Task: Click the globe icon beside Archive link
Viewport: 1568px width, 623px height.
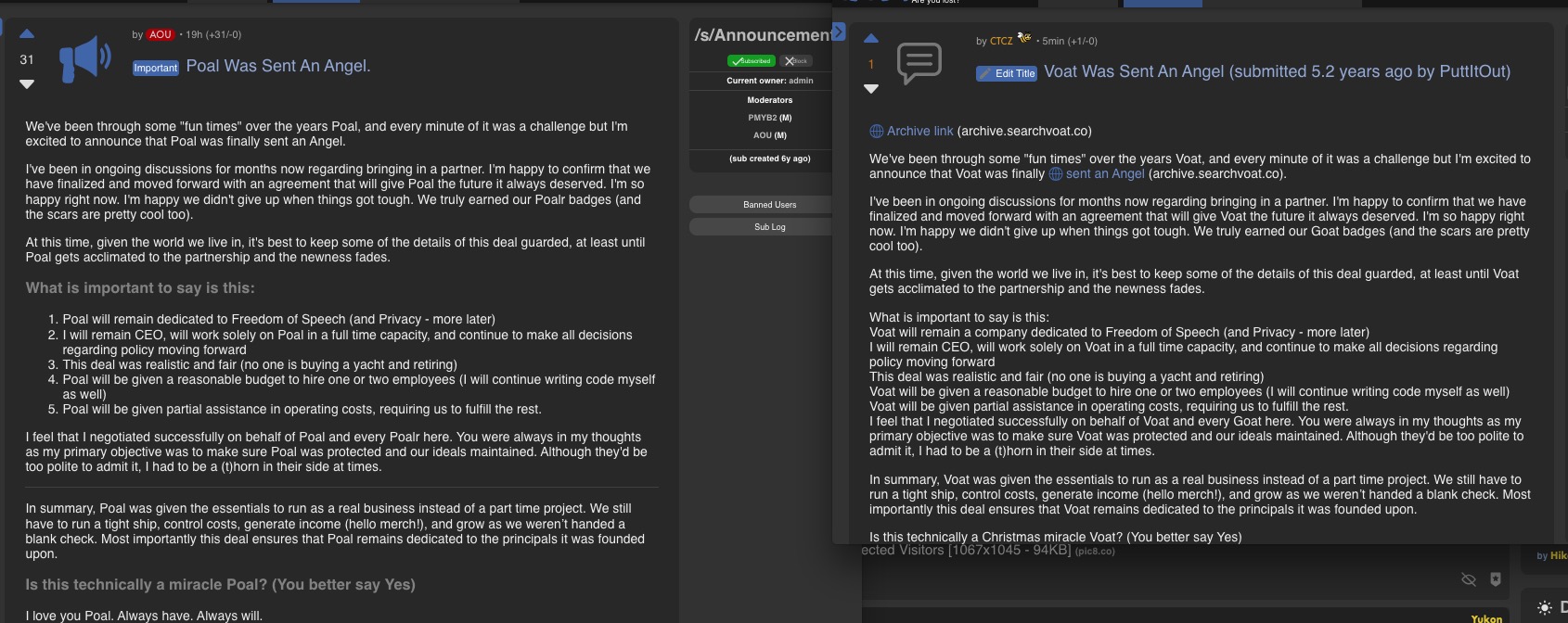Action: pos(876,132)
